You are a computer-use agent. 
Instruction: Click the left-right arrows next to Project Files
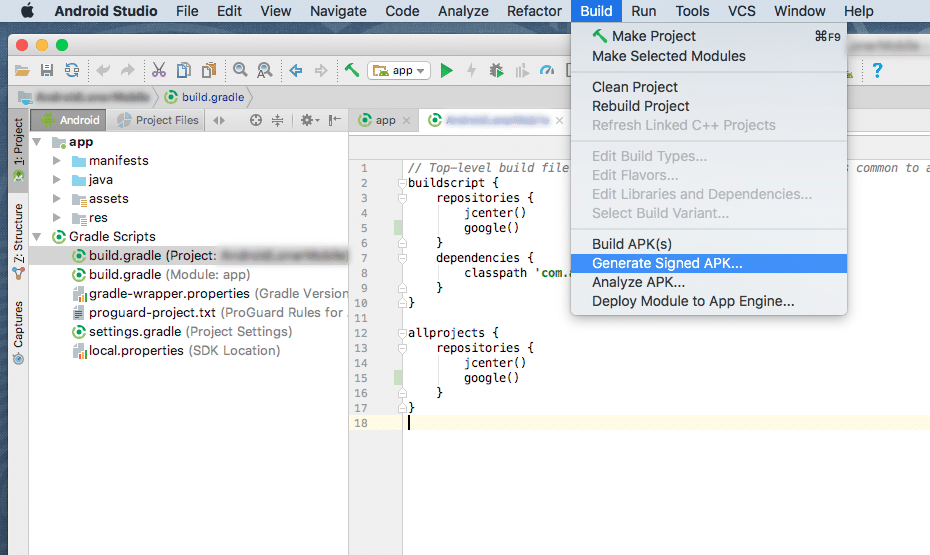click(219, 120)
